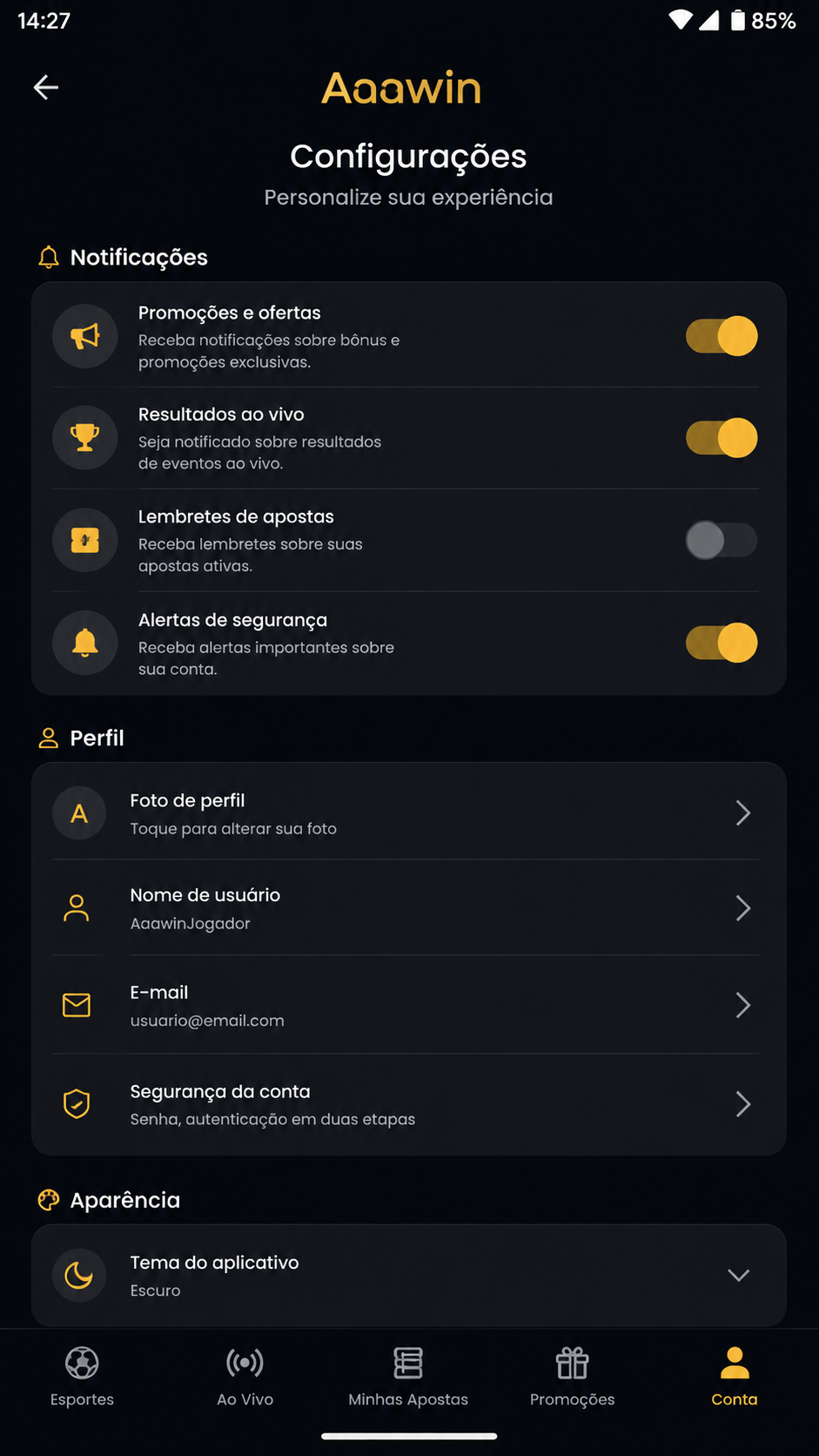819x1456 pixels.
Task: Tap the bell icon beside Alertas de segurança
Action: (84, 644)
